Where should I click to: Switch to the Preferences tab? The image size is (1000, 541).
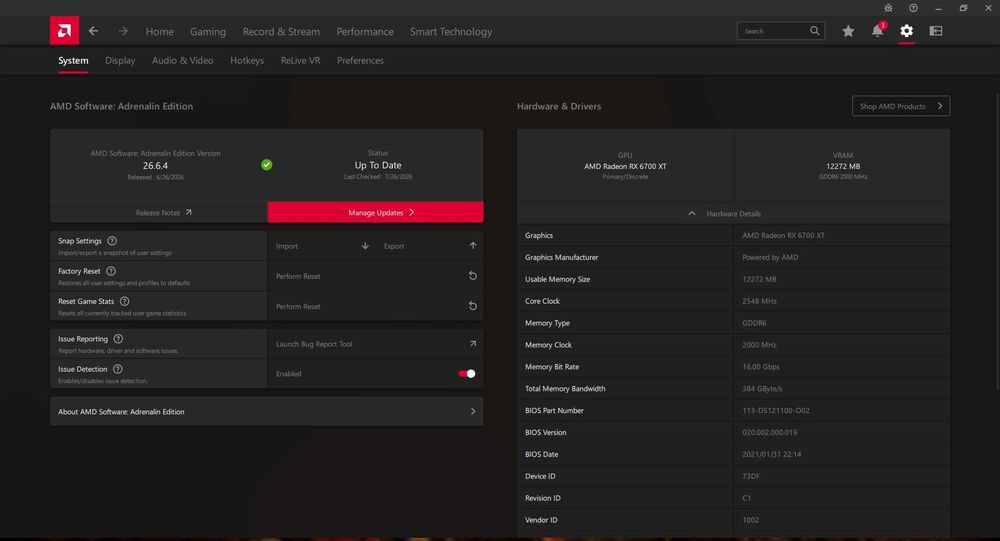click(x=360, y=61)
